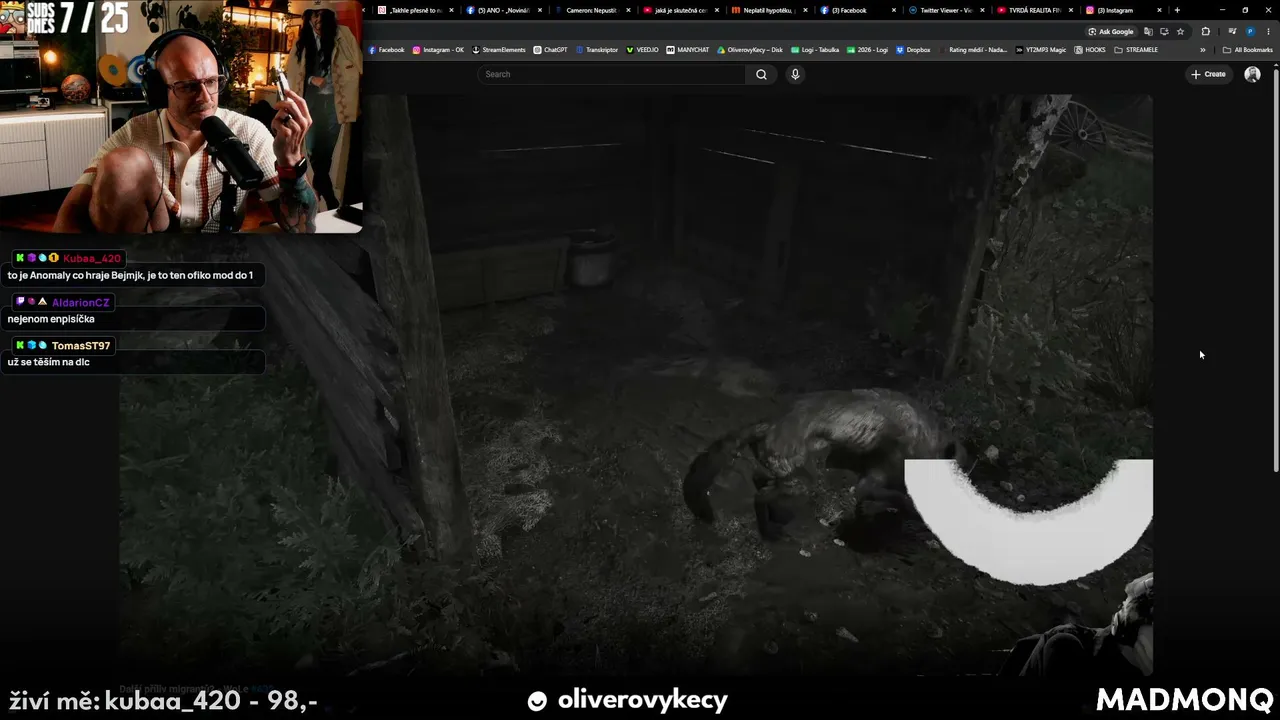
Task: Open the translate page icon
Action: click(1148, 31)
